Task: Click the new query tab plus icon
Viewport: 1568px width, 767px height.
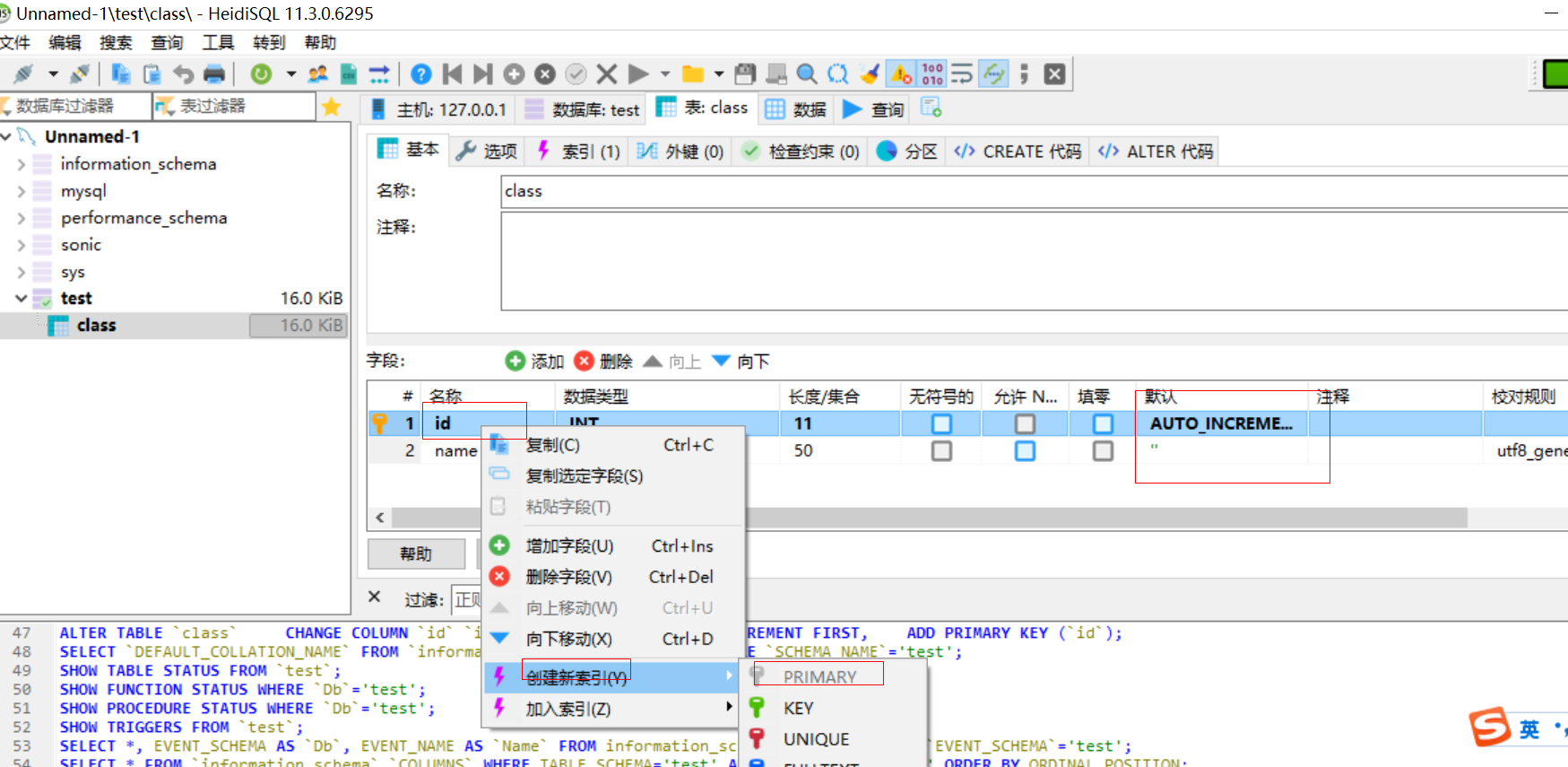Action: click(931, 108)
